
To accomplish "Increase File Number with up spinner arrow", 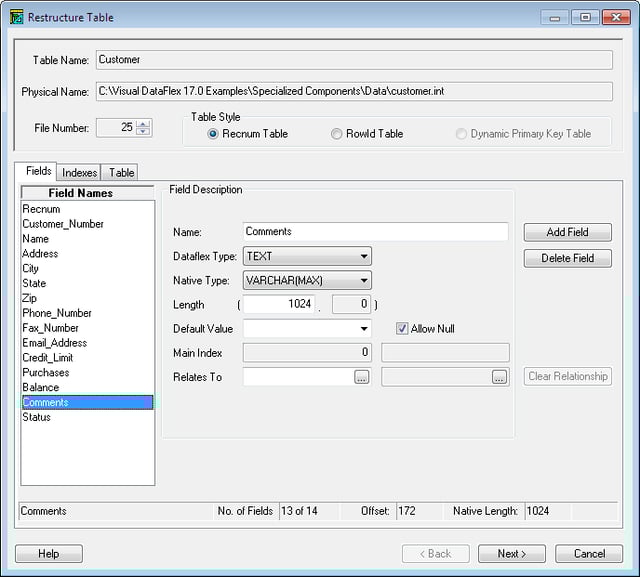I will click(x=143, y=124).
